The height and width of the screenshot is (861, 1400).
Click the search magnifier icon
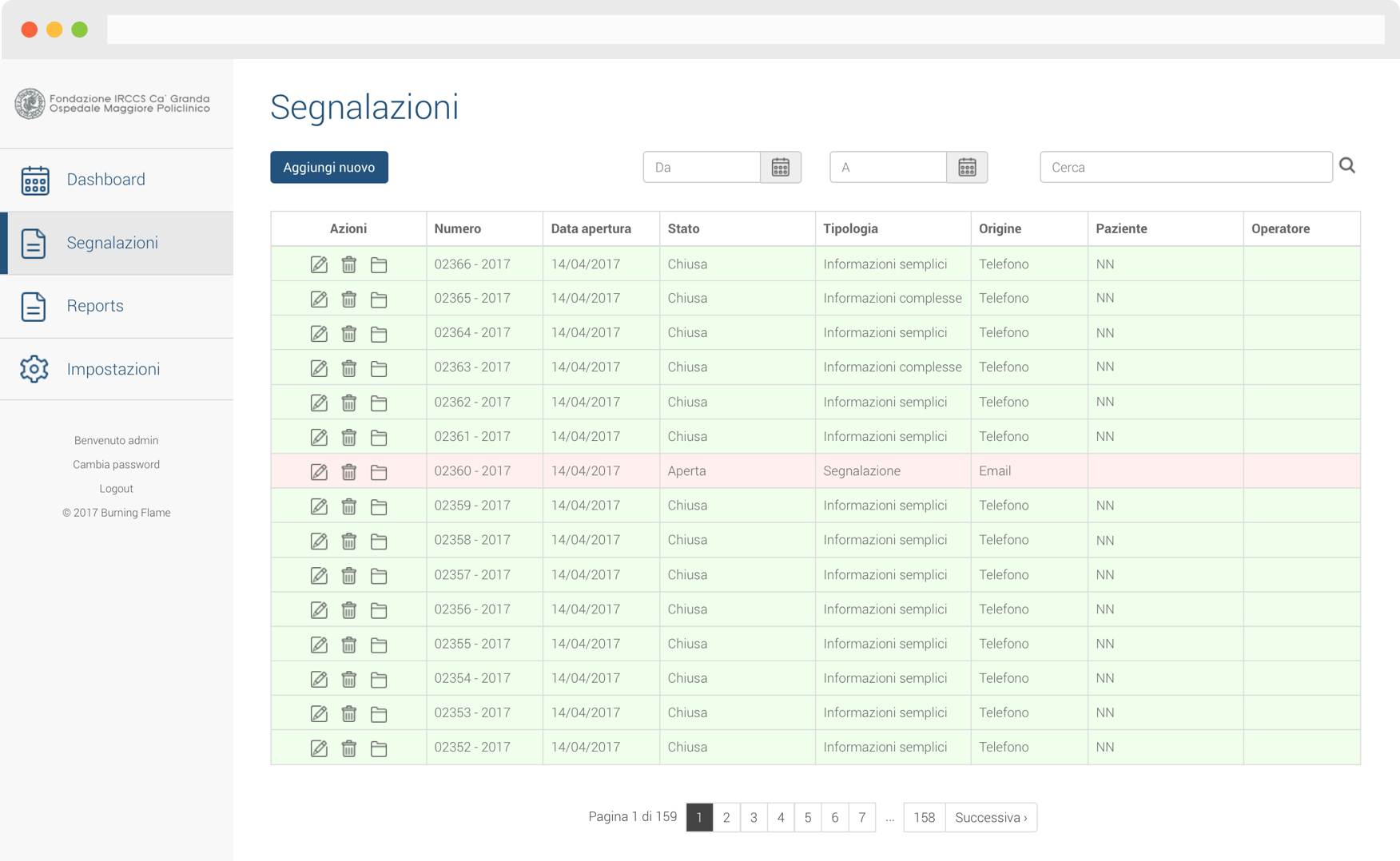click(1347, 165)
